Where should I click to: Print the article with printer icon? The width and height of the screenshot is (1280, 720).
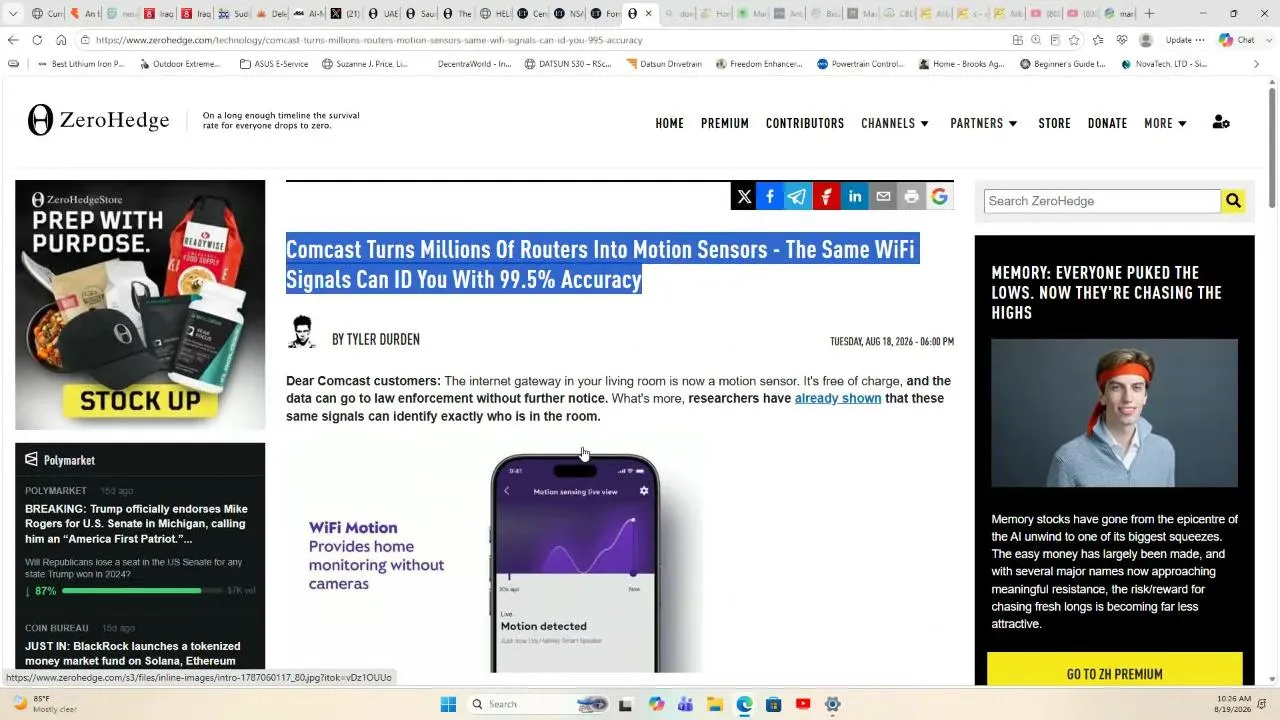point(911,197)
